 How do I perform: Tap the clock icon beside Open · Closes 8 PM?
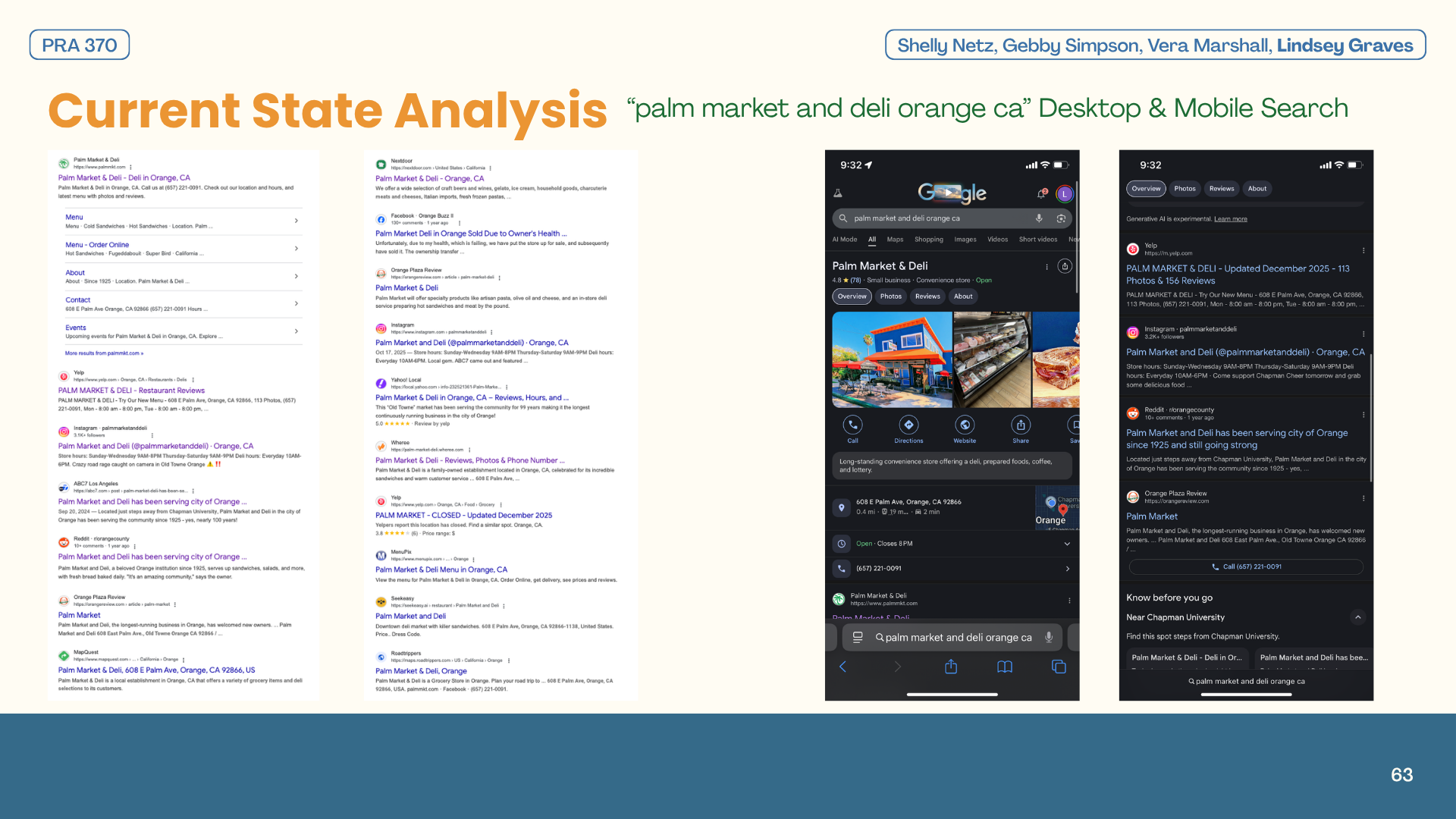pyautogui.click(x=841, y=544)
